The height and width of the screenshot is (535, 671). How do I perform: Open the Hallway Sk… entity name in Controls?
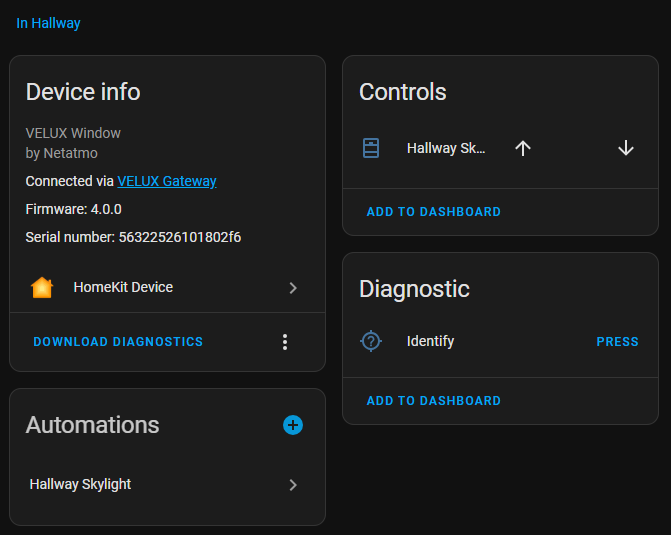pyautogui.click(x=446, y=148)
